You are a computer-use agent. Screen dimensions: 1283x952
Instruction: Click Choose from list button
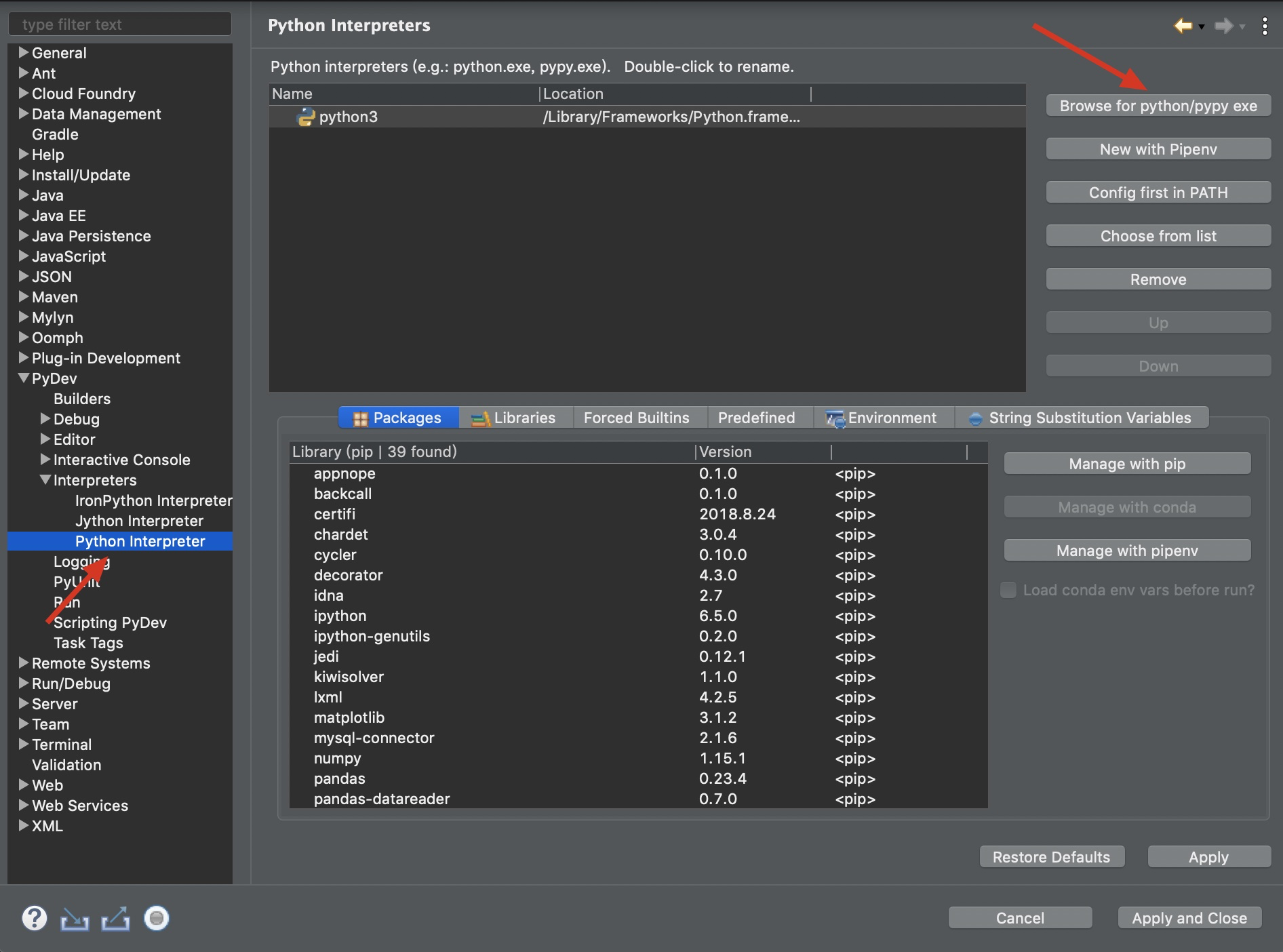(1158, 236)
